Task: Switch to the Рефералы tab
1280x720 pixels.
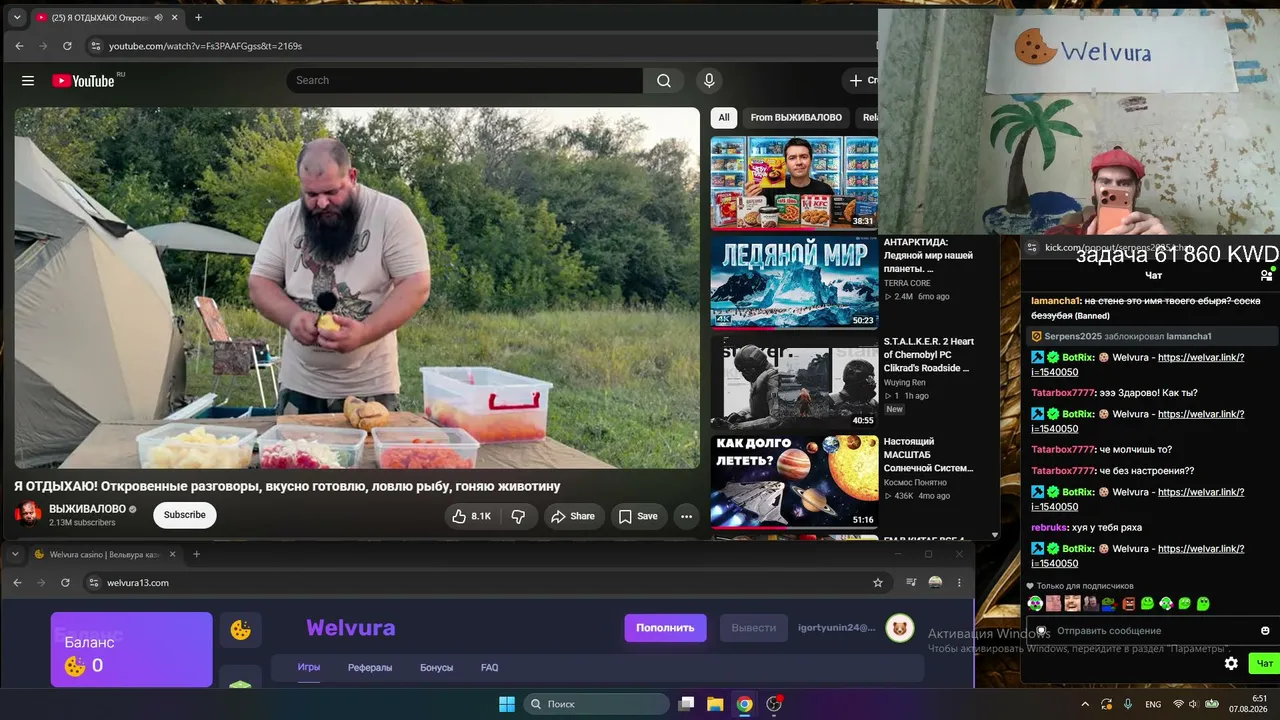Action: (x=370, y=668)
